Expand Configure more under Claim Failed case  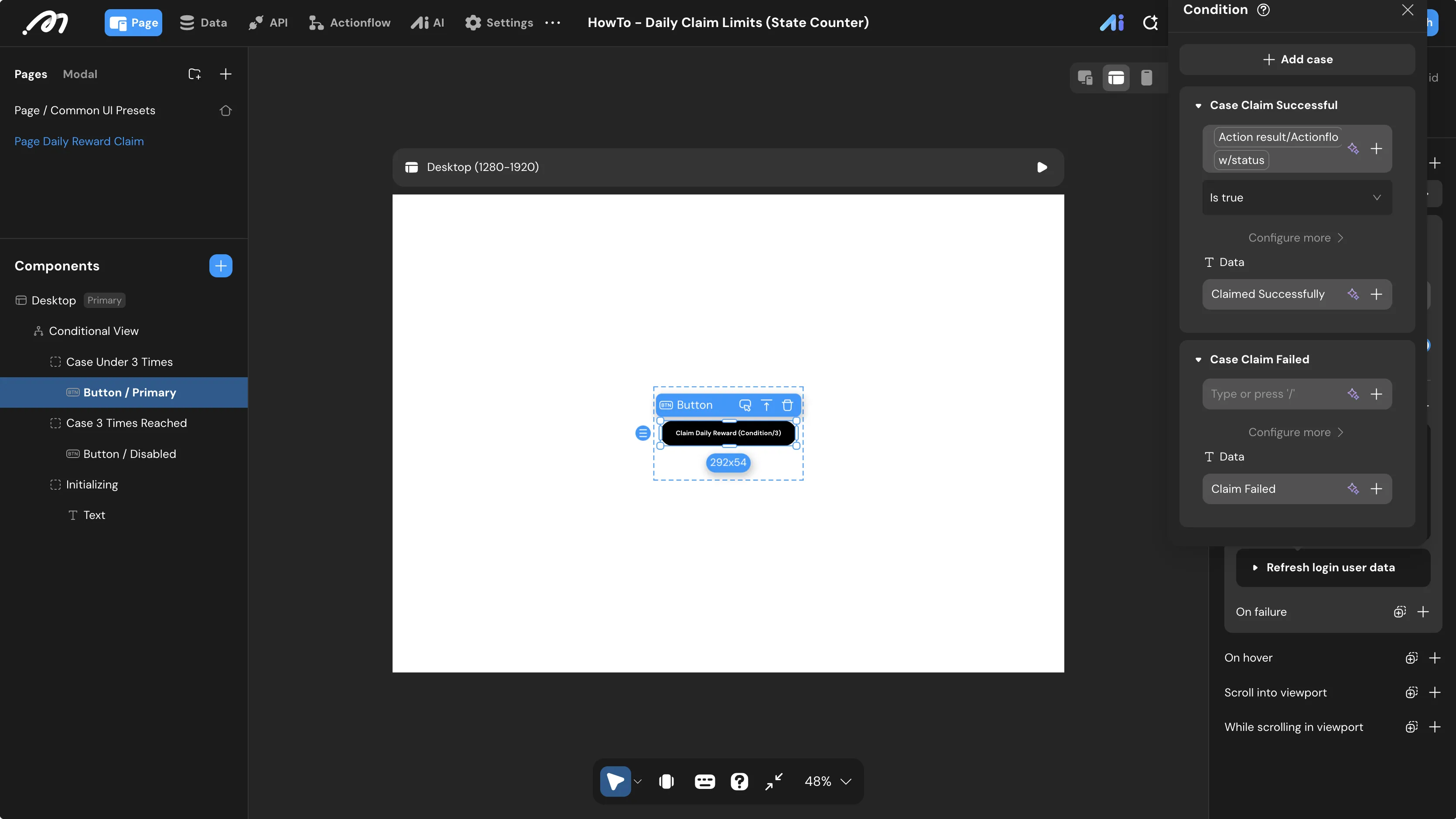pyautogui.click(x=1295, y=432)
